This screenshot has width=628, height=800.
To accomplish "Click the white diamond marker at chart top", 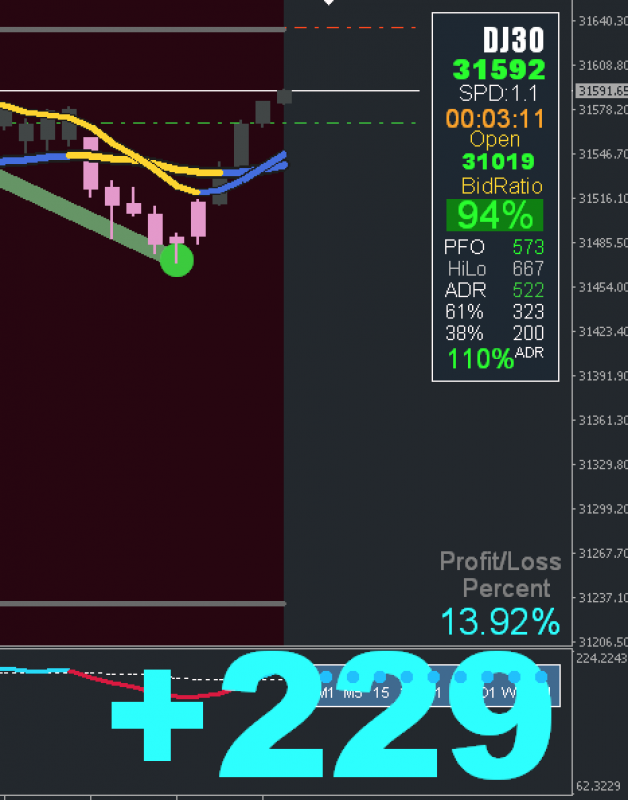I will tap(329, 2).
